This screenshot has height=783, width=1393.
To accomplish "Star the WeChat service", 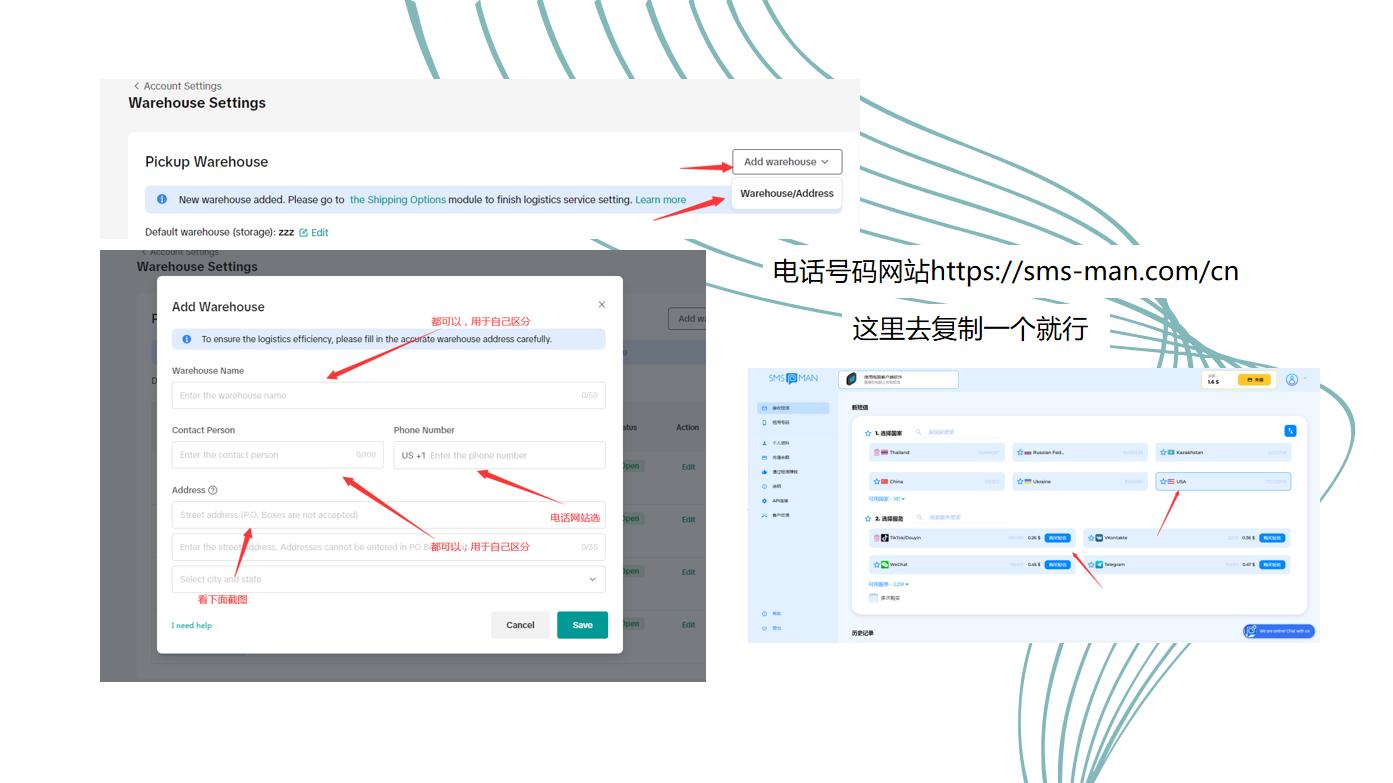I will [x=877, y=565].
